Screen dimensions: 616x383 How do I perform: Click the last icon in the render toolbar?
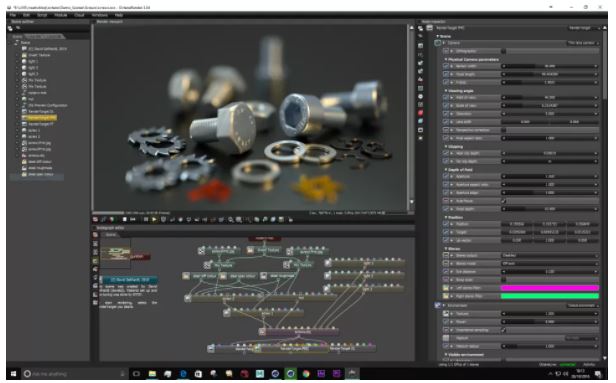pos(291,220)
